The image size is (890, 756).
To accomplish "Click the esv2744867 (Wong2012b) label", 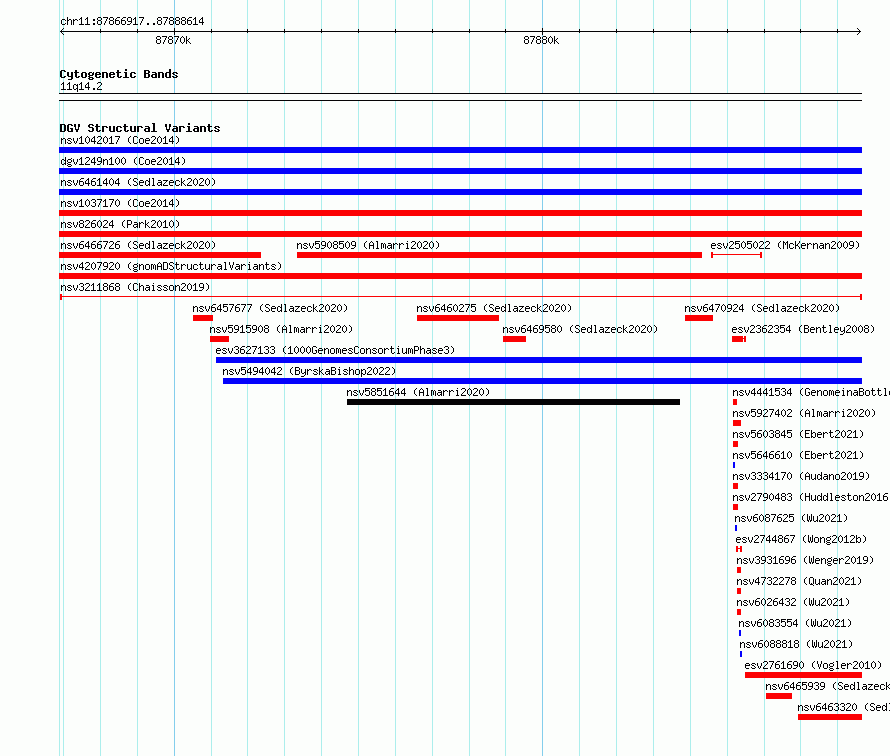I will (801, 539).
